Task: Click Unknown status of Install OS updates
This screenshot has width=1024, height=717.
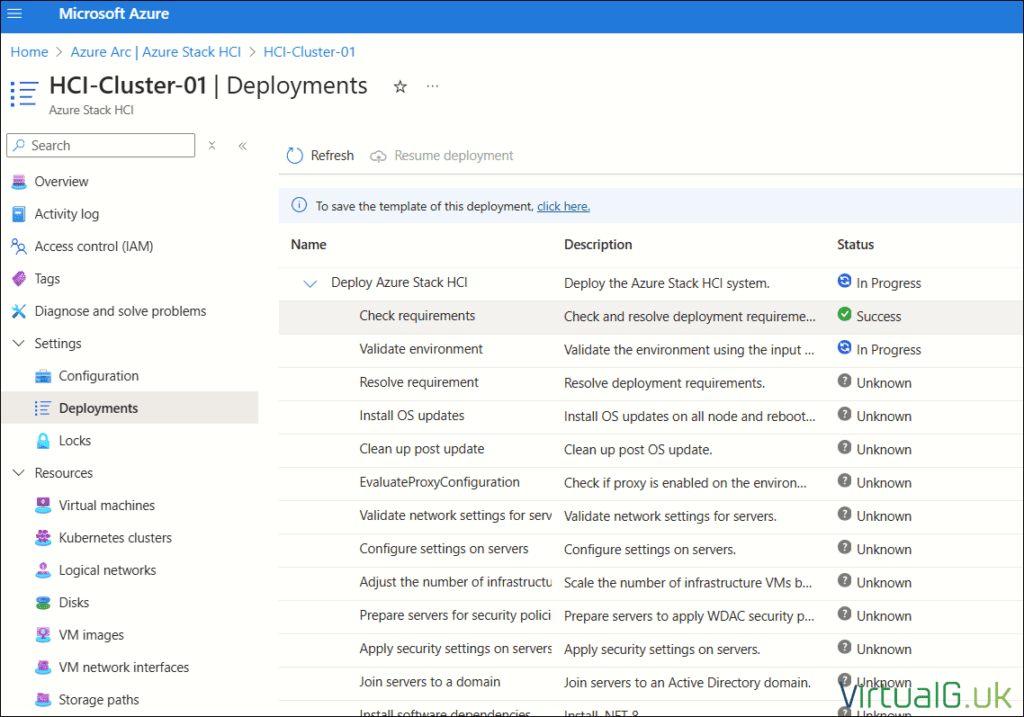Action: pyautogui.click(x=875, y=416)
